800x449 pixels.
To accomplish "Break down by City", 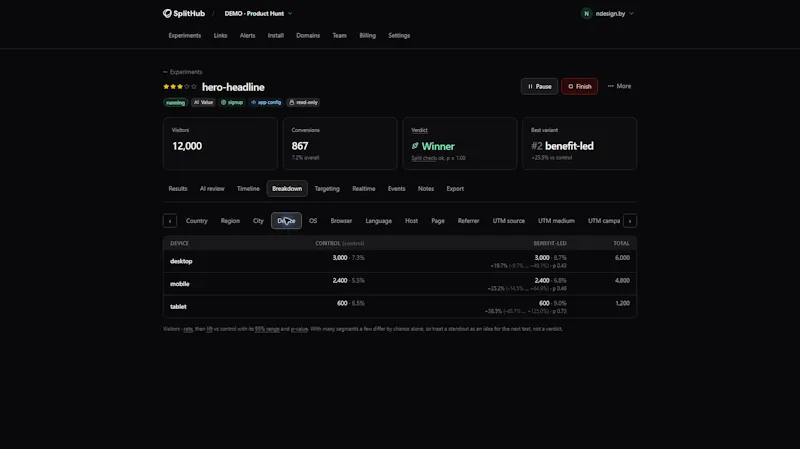I will tap(258, 221).
